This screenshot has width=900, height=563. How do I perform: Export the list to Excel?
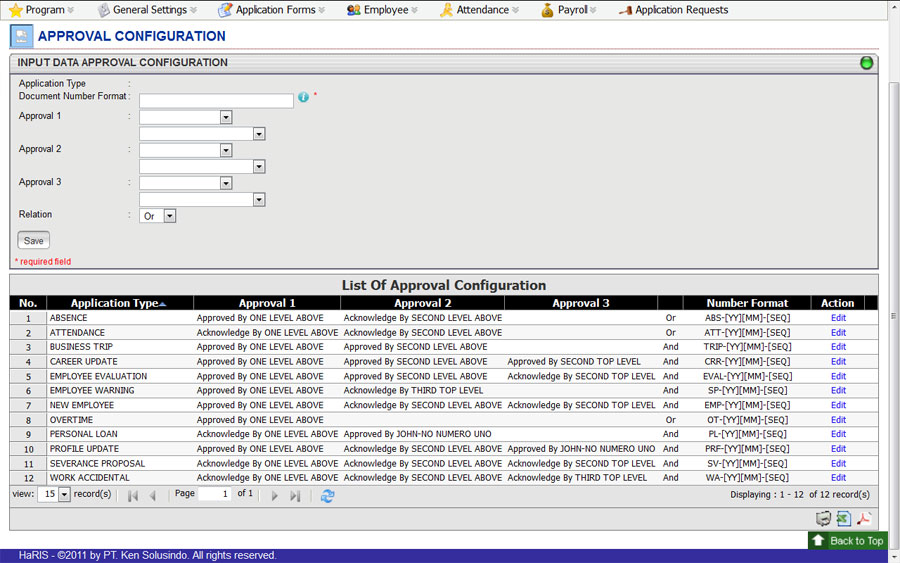coord(844,518)
